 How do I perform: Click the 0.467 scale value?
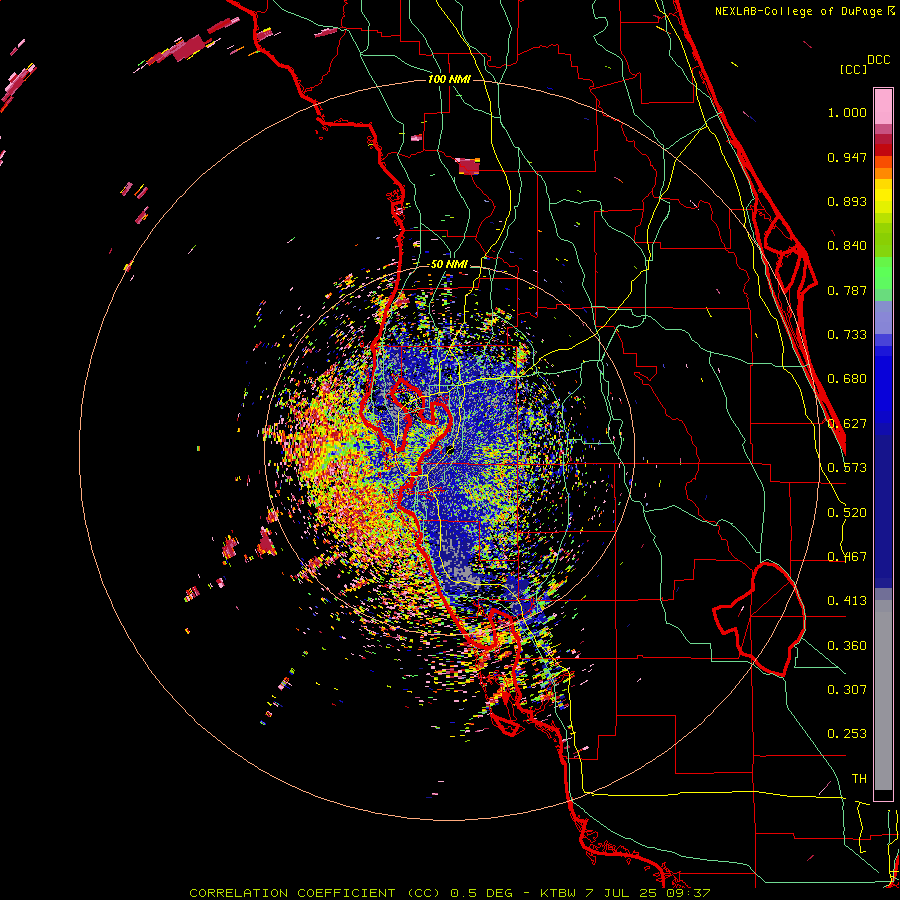tap(847, 557)
